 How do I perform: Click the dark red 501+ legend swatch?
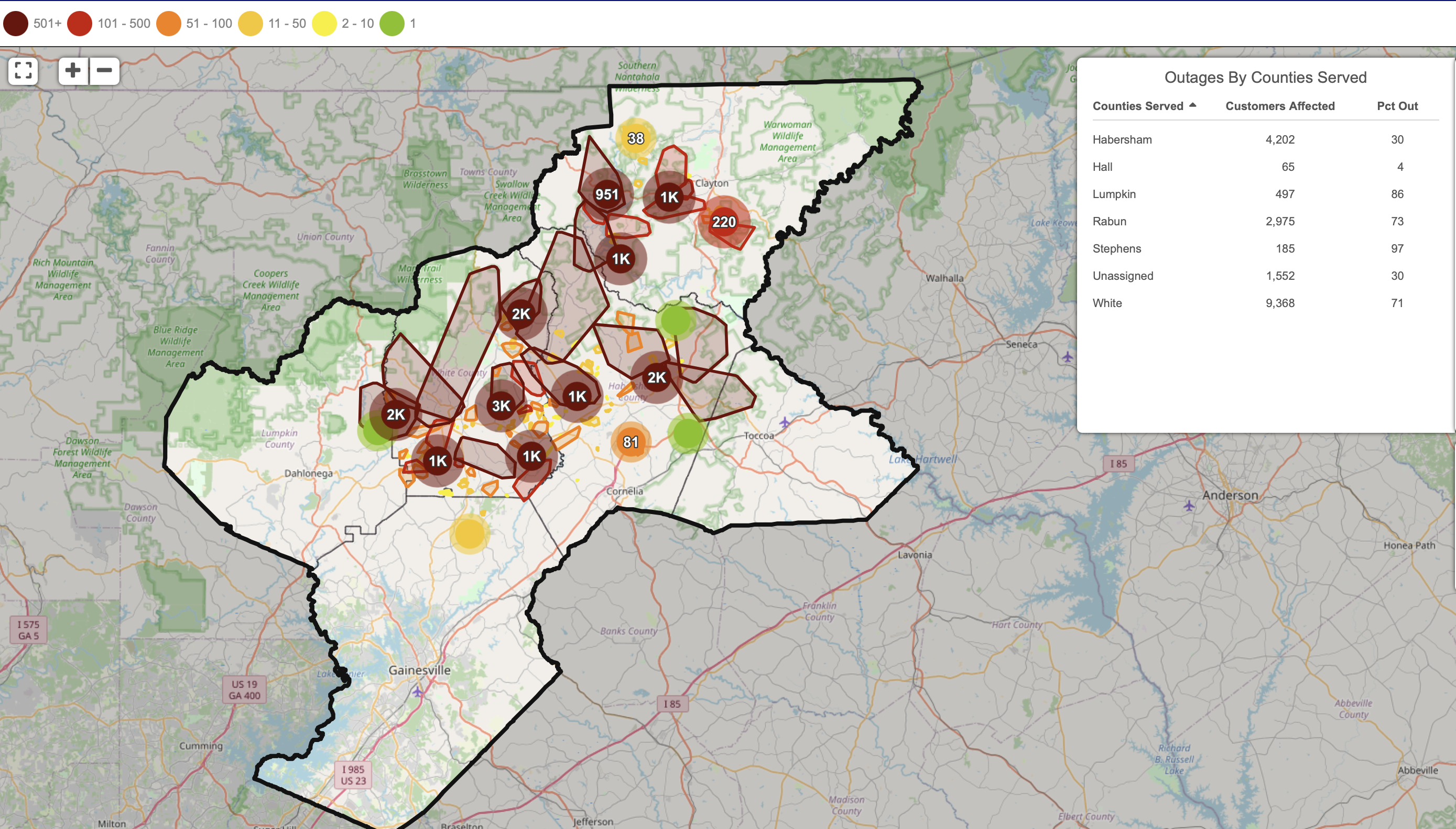point(15,24)
